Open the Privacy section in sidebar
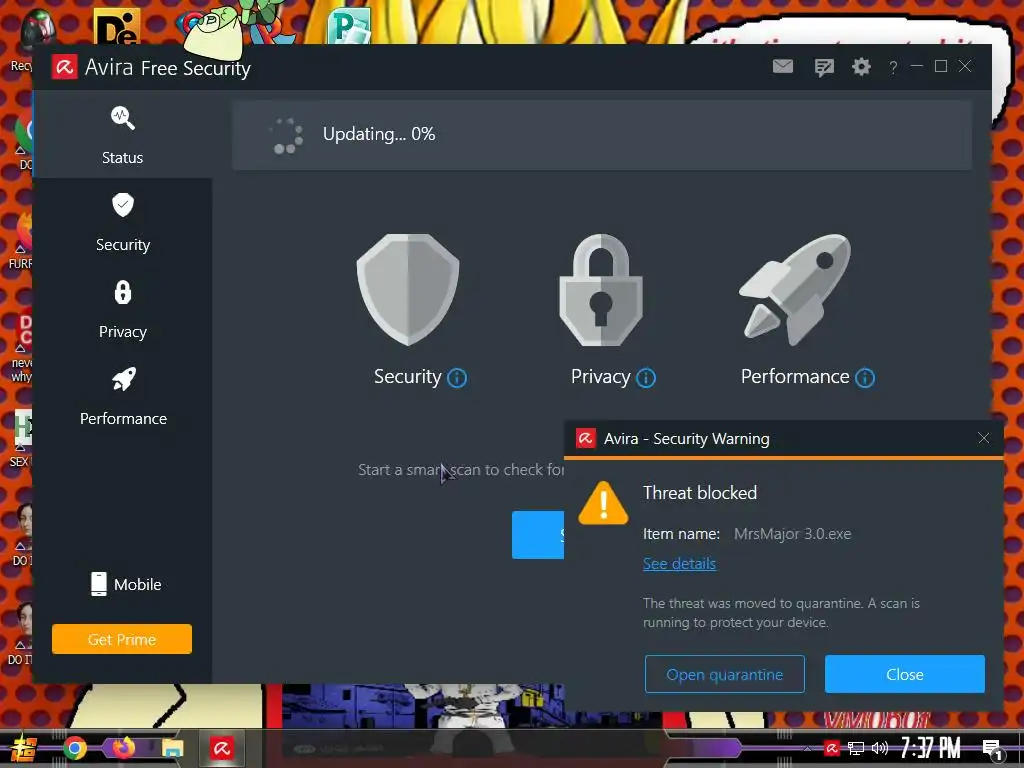This screenshot has width=1024, height=768. pos(122,309)
